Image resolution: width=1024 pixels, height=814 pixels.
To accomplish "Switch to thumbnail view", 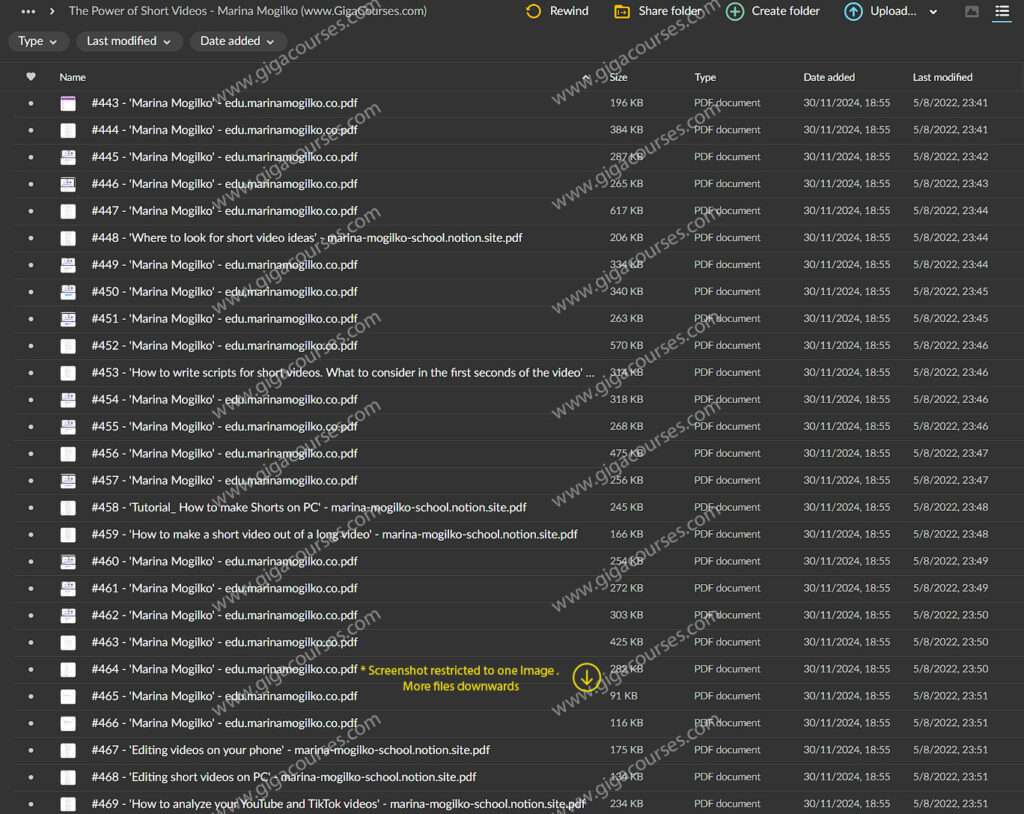I will tap(971, 12).
